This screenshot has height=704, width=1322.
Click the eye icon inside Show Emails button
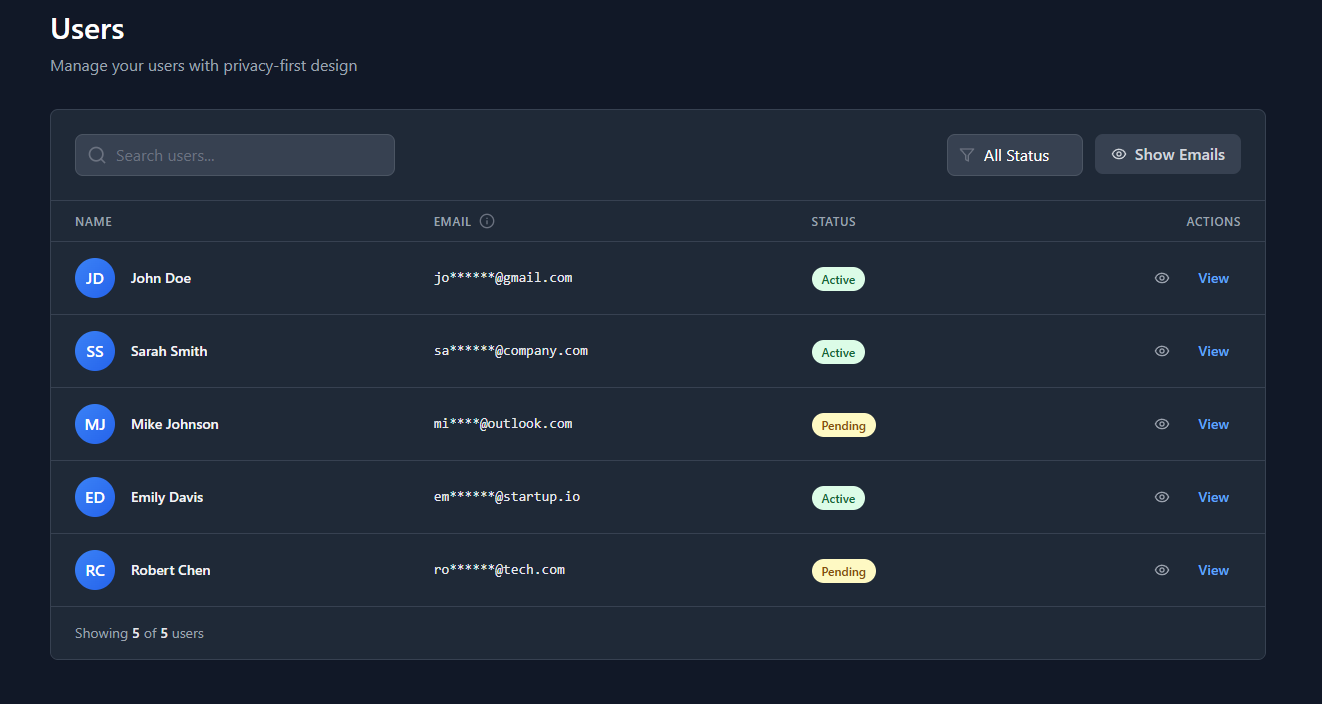click(1118, 154)
